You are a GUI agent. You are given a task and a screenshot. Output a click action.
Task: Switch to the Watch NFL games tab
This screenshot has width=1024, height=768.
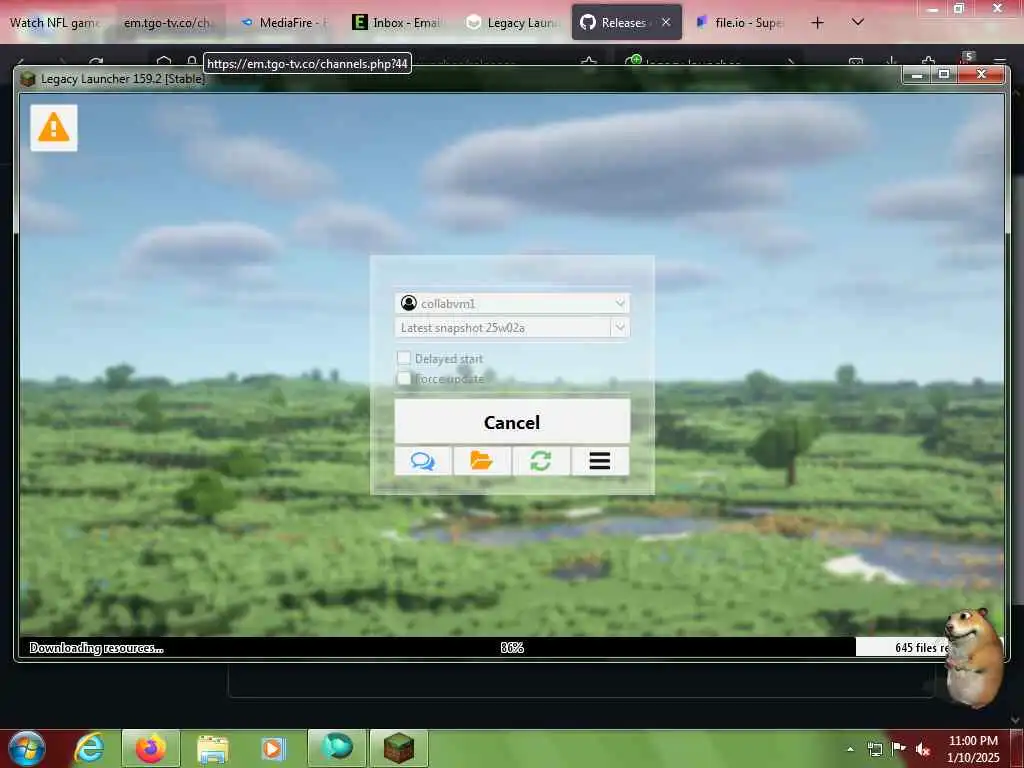pyautogui.click(x=56, y=23)
